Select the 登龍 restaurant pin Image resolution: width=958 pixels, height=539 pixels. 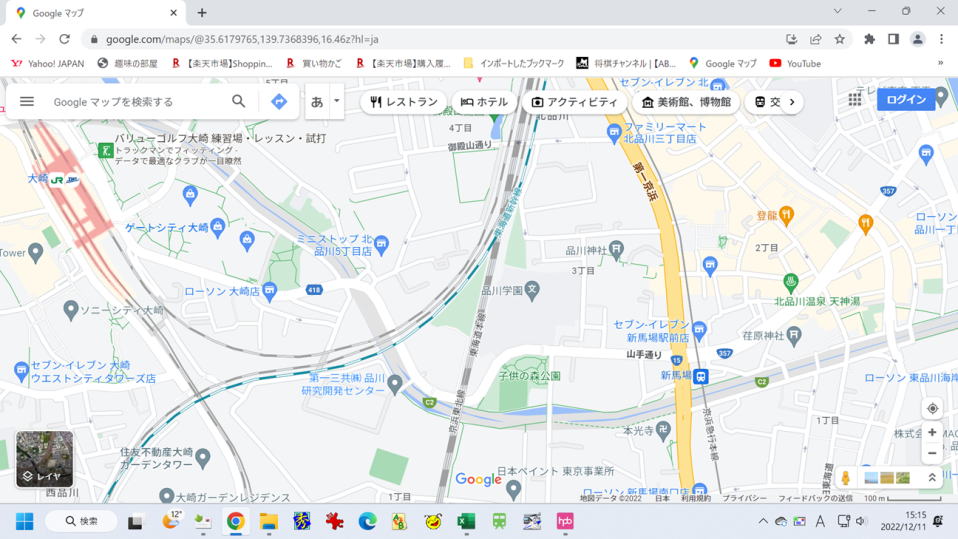[786, 214]
